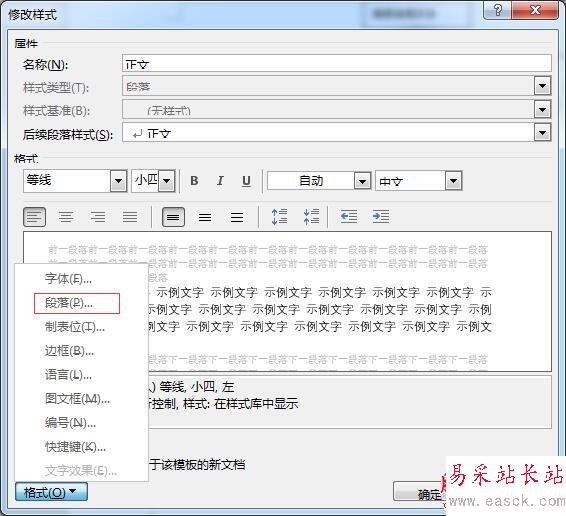The image size is (566, 516).
Task: Open the 样式类型 dropdown arrow
Action: pyautogui.click(x=542, y=86)
